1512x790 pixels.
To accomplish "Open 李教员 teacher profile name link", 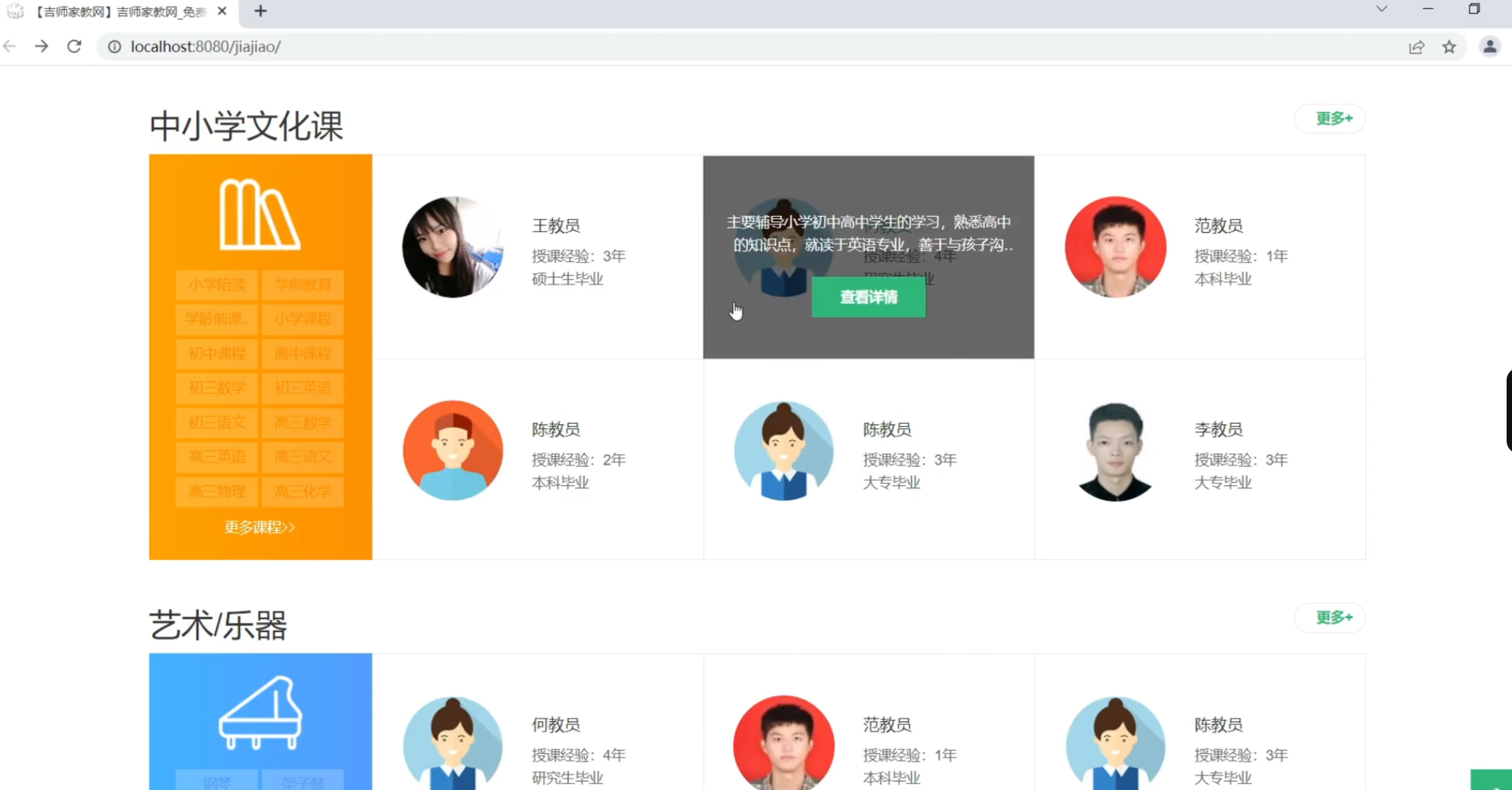I will 1218,429.
